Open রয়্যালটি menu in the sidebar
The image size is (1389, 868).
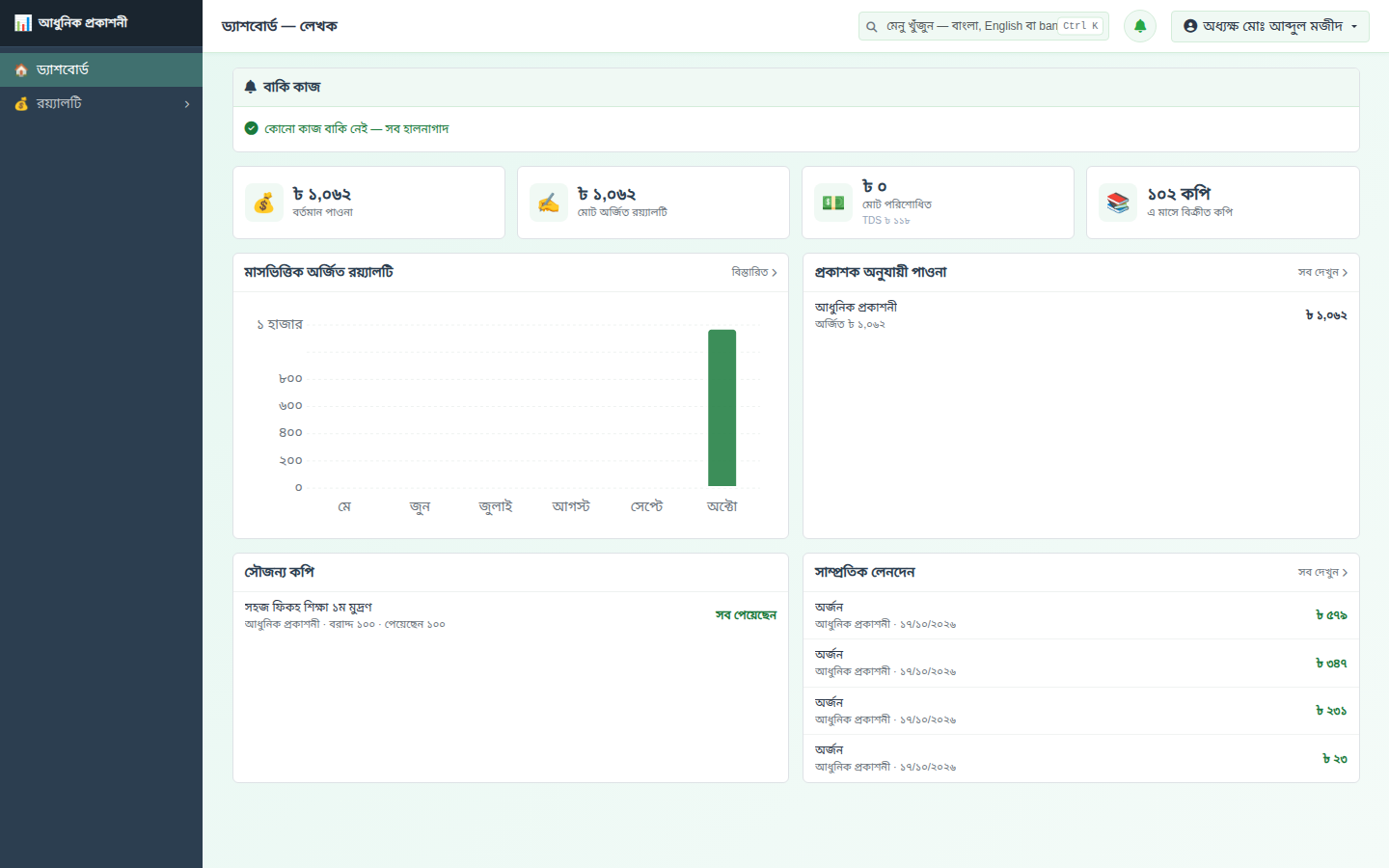101,104
